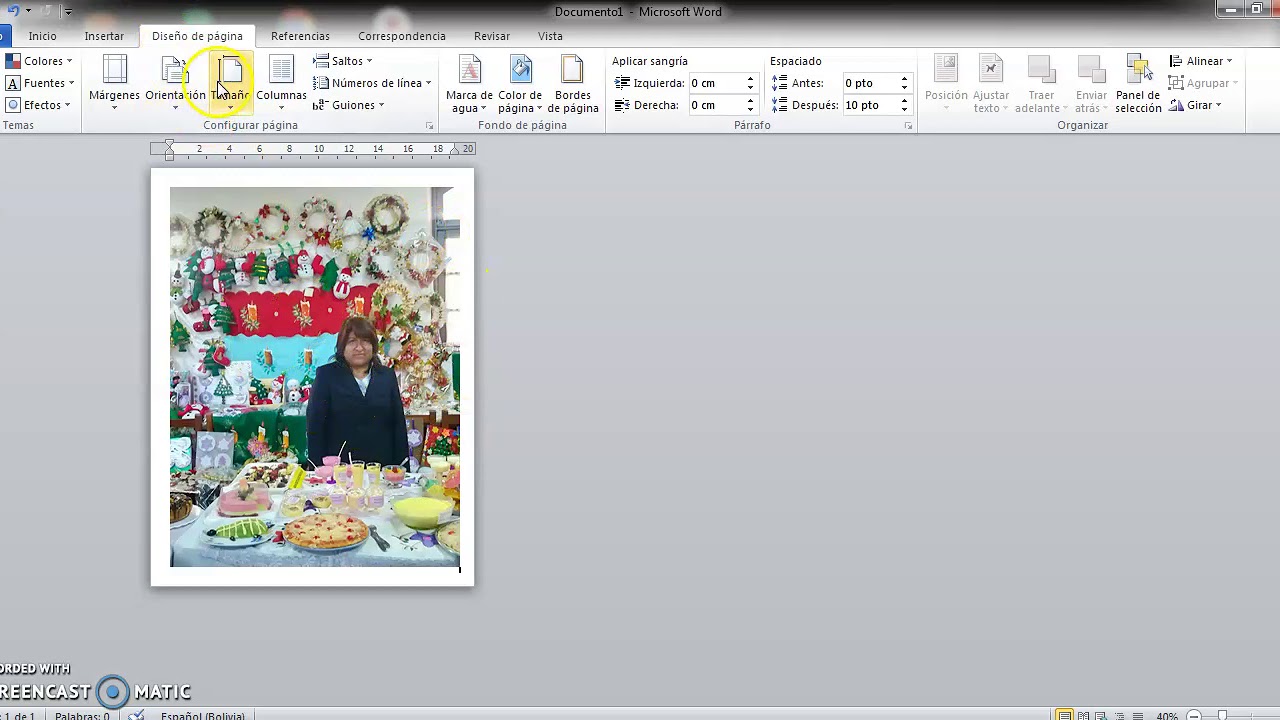Open the Panel de selección
Screen dimensions: 1280x720
[1138, 84]
